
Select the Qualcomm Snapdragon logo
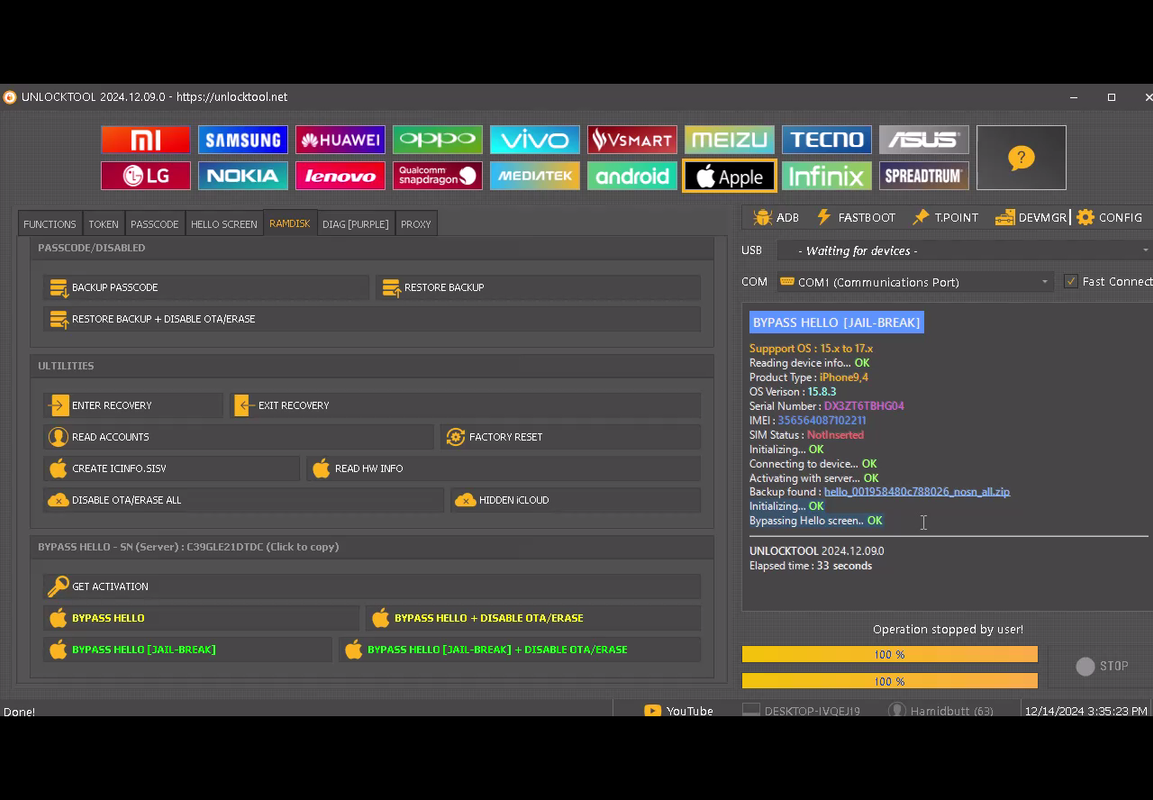pos(438,176)
